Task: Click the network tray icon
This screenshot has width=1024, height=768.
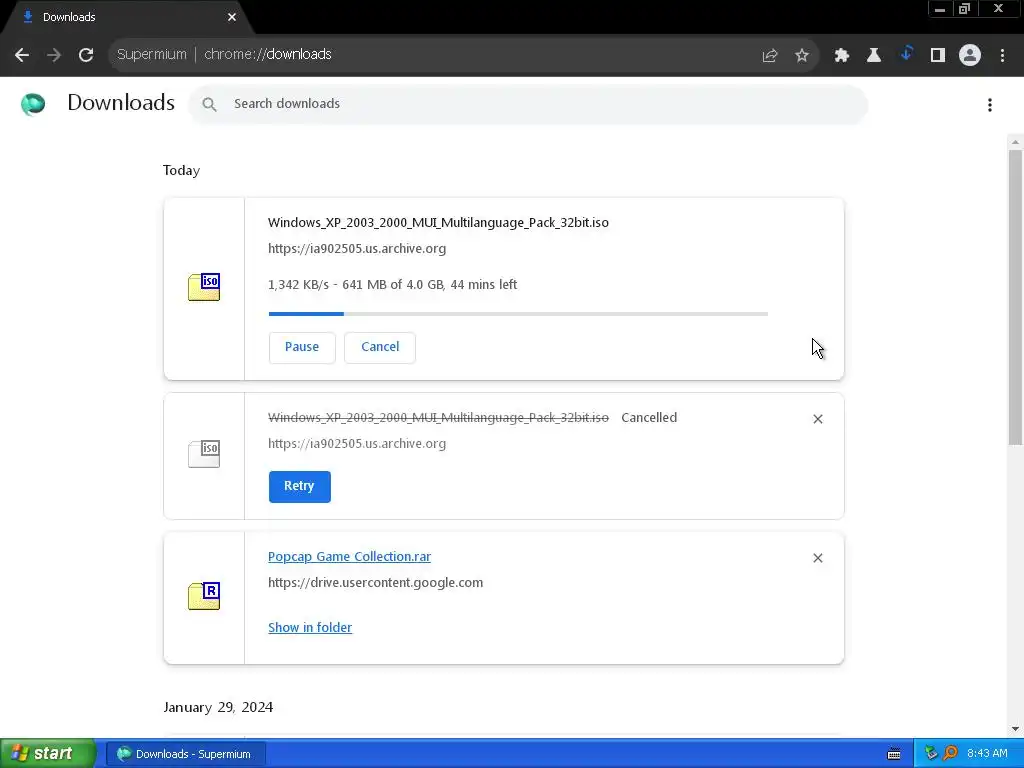Action: [931, 754]
